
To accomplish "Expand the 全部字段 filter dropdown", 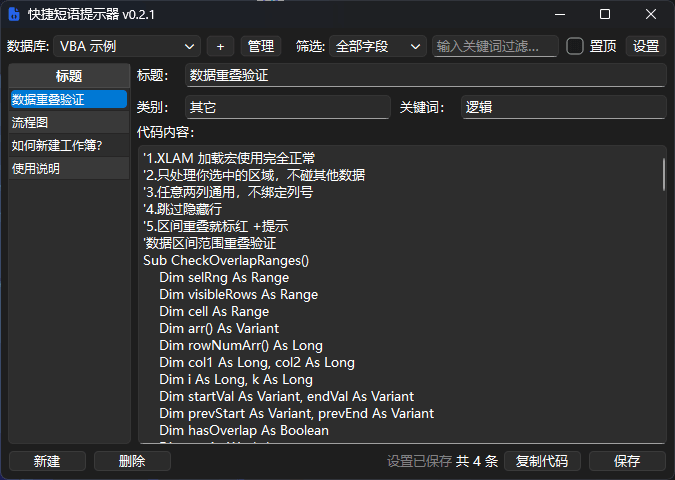I will 378,46.
